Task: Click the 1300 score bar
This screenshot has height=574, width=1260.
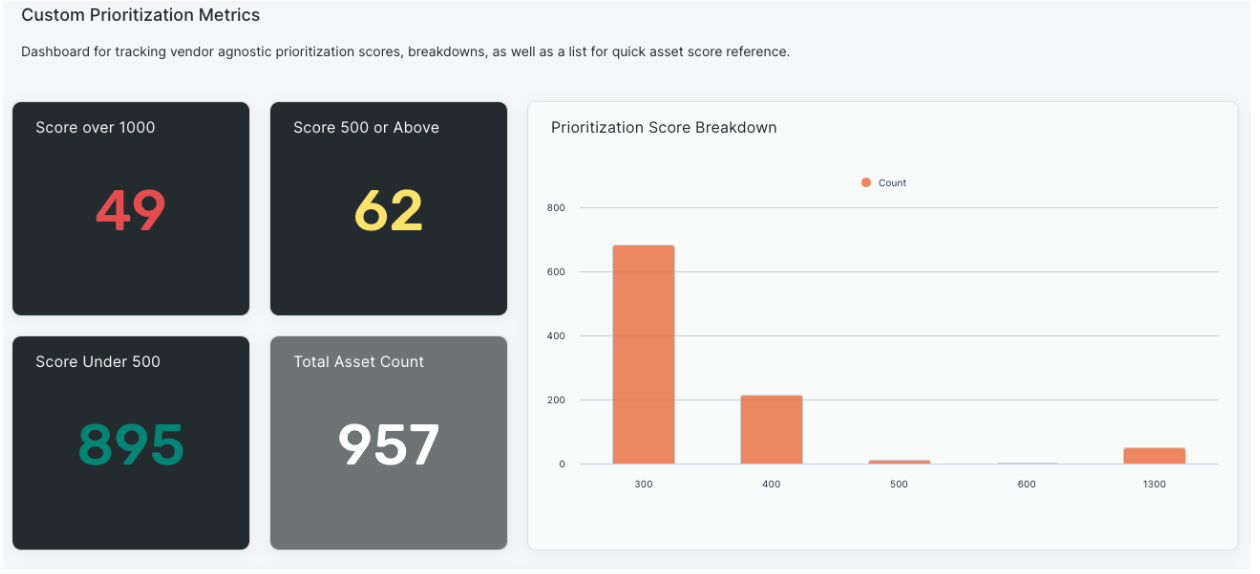Action: [x=1154, y=456]
